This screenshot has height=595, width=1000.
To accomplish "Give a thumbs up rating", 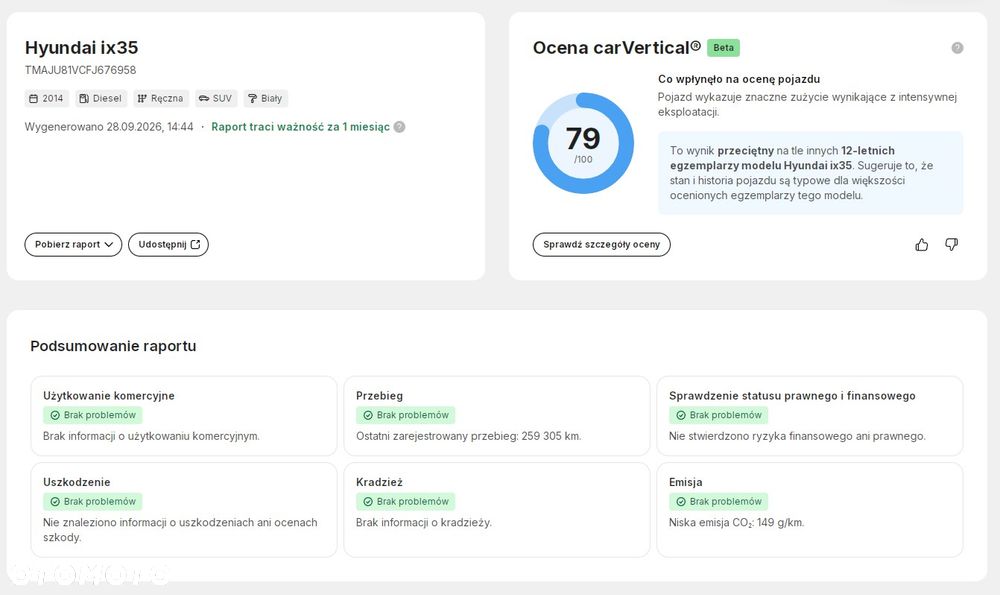I will 922,244.
